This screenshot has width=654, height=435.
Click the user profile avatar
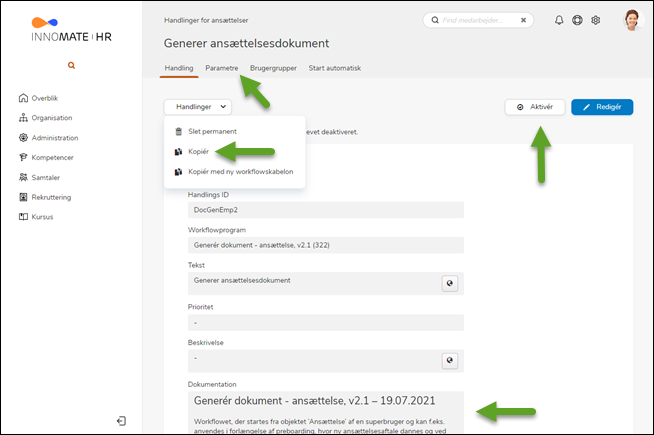(x=631, y=20)
